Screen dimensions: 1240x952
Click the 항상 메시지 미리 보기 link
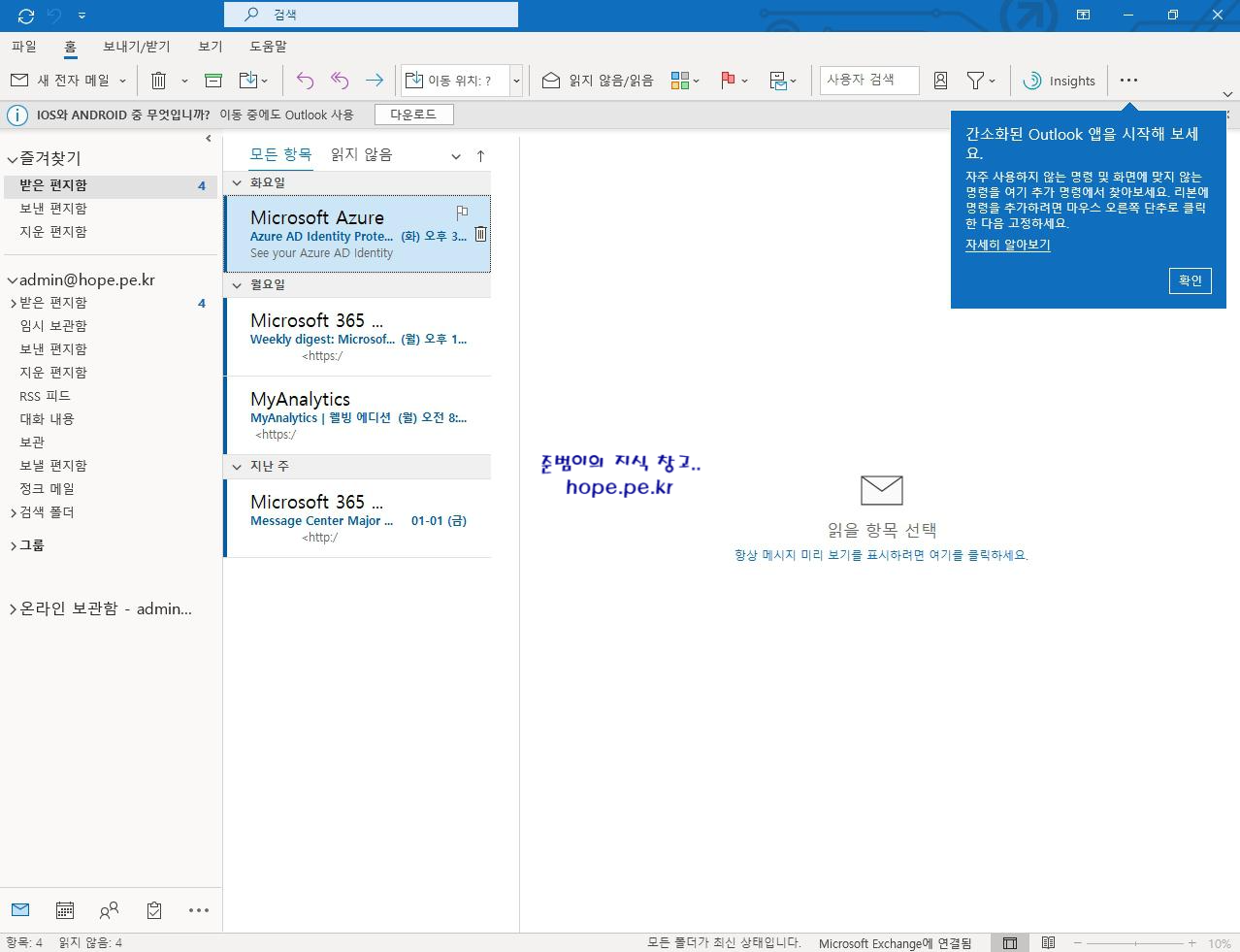click(x=881, y=555)
